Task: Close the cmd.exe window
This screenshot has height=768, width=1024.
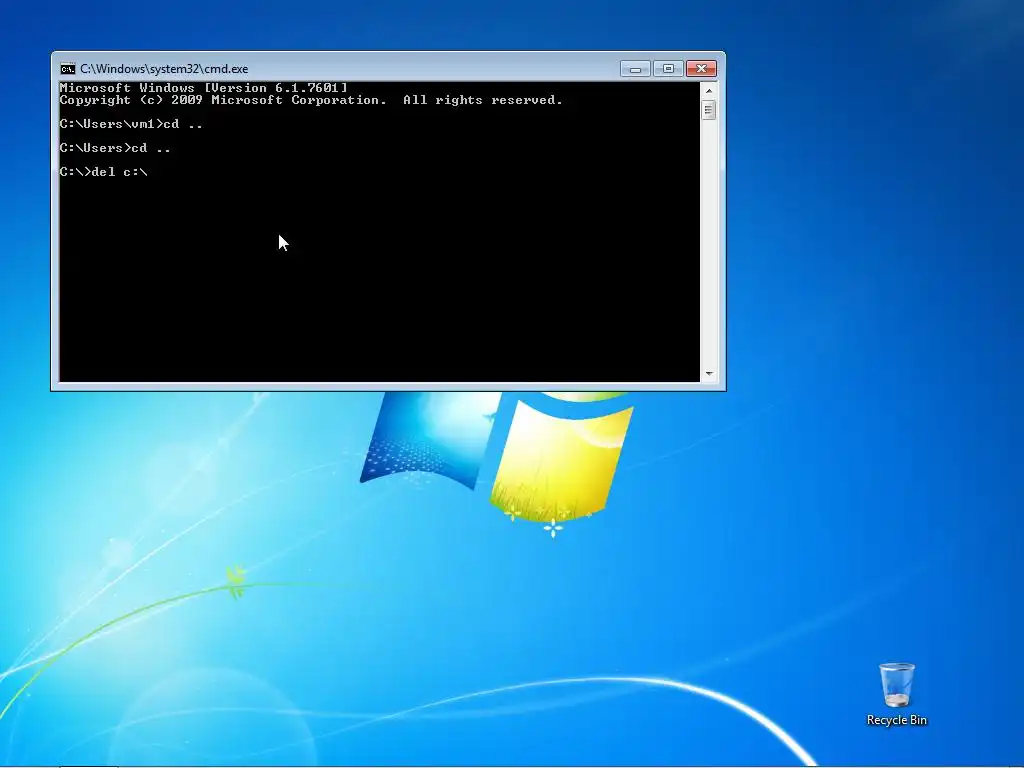Action: click(701, 69)
